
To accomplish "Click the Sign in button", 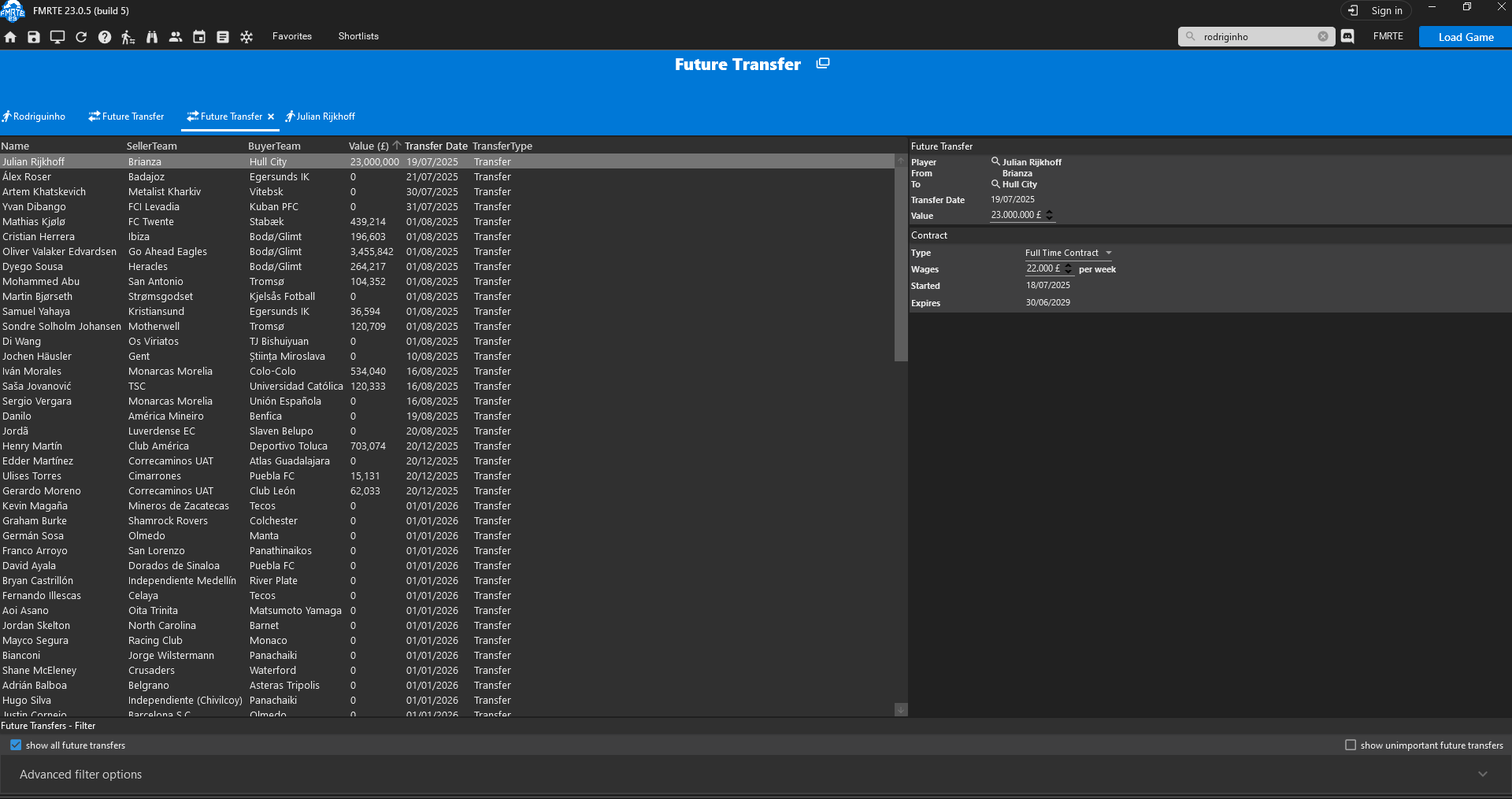I will click(1377, 11).
